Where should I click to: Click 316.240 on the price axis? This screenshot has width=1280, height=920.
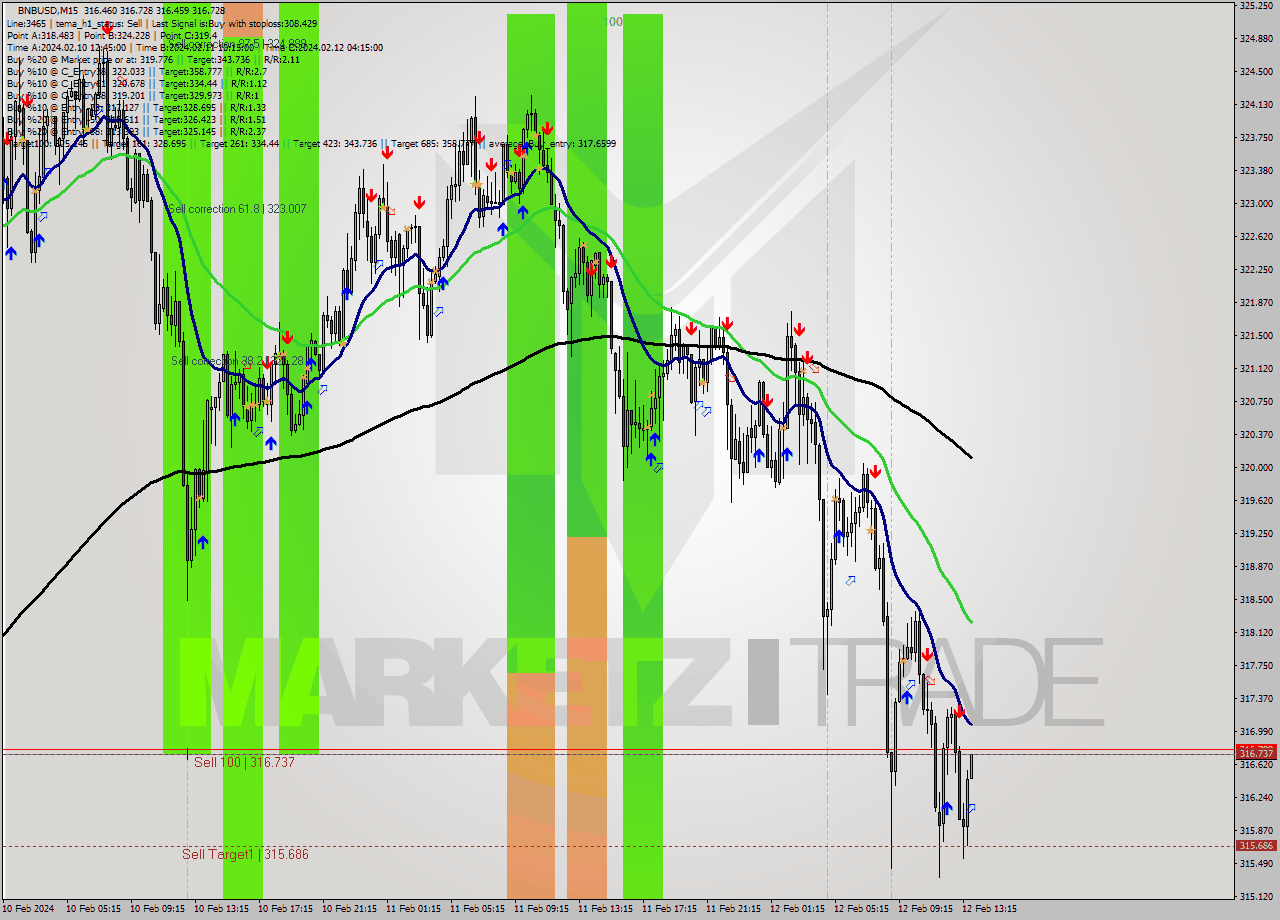pyautogui.click(x=1256, y=798)
